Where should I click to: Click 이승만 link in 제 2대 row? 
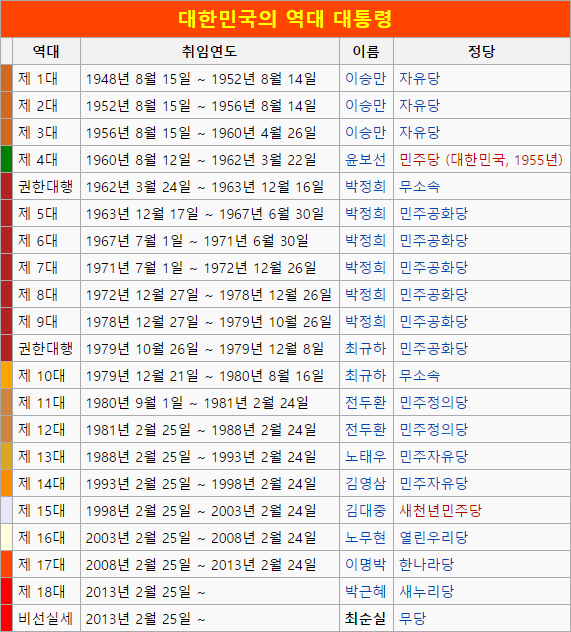click(x=365, y=105)
